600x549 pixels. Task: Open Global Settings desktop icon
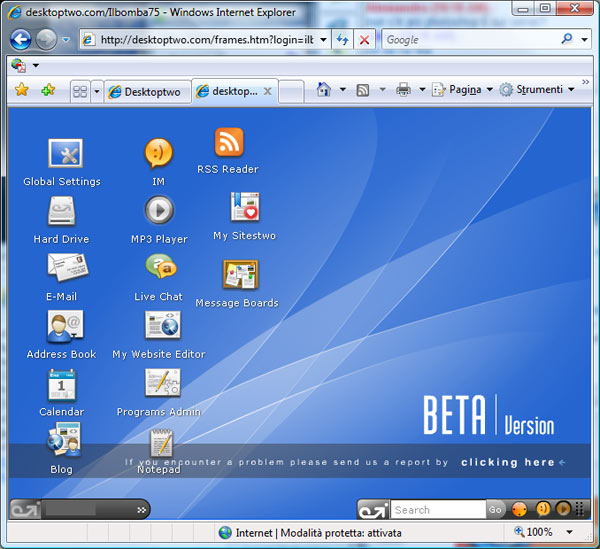point(65,153)
